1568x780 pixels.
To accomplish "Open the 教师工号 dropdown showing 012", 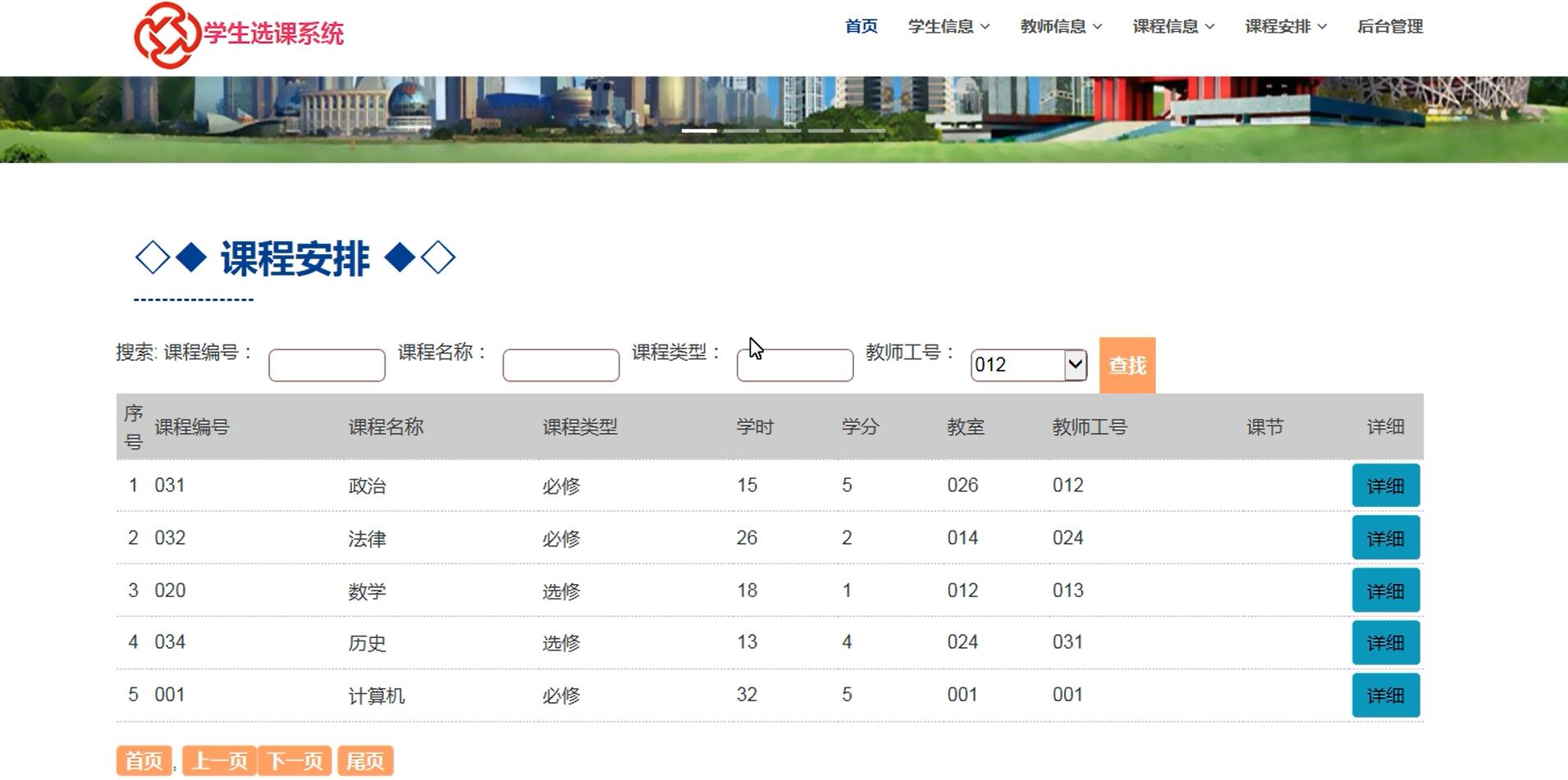I will [1029, 365].
